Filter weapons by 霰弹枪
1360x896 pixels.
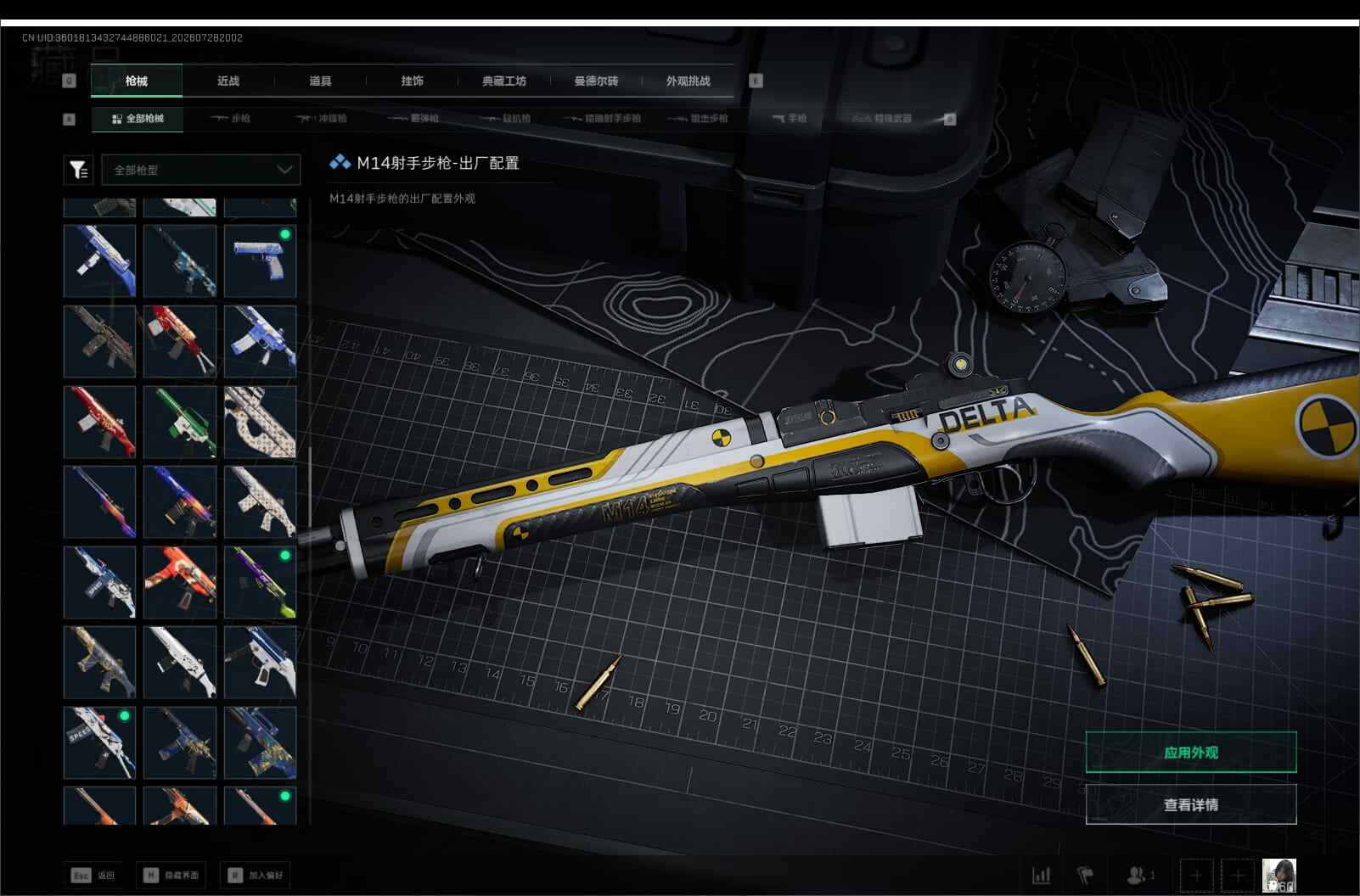[x=413, y=119]
